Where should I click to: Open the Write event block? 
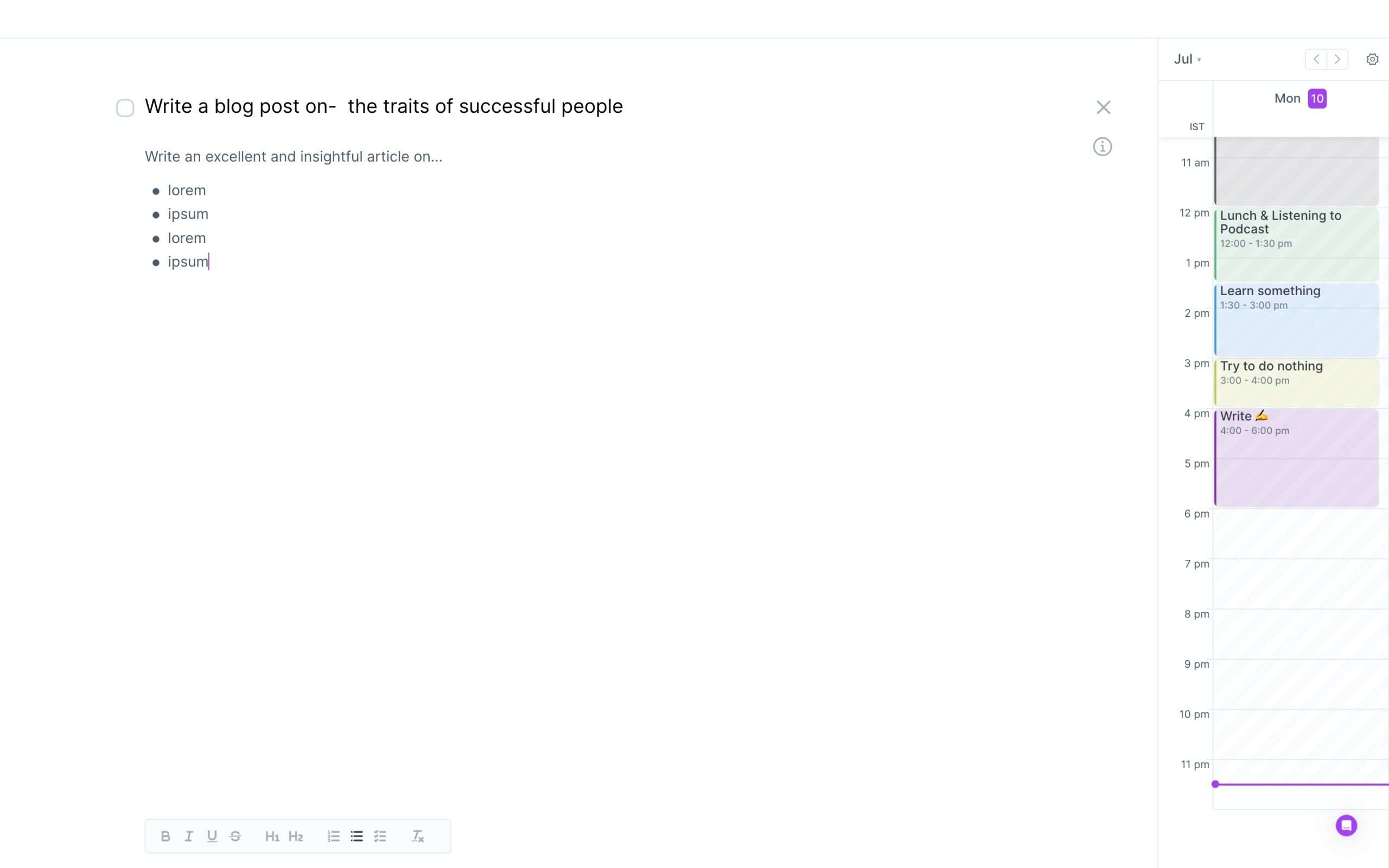(x=1297, y=457)
